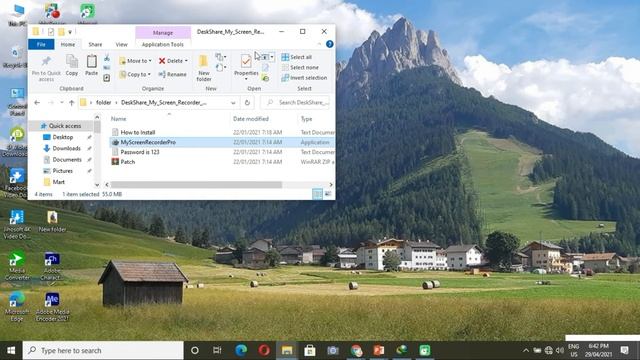Open the Application Tools tab
The width and height of the screenshot is (640, 360).
pyautogui.click(x=163, y=44)
